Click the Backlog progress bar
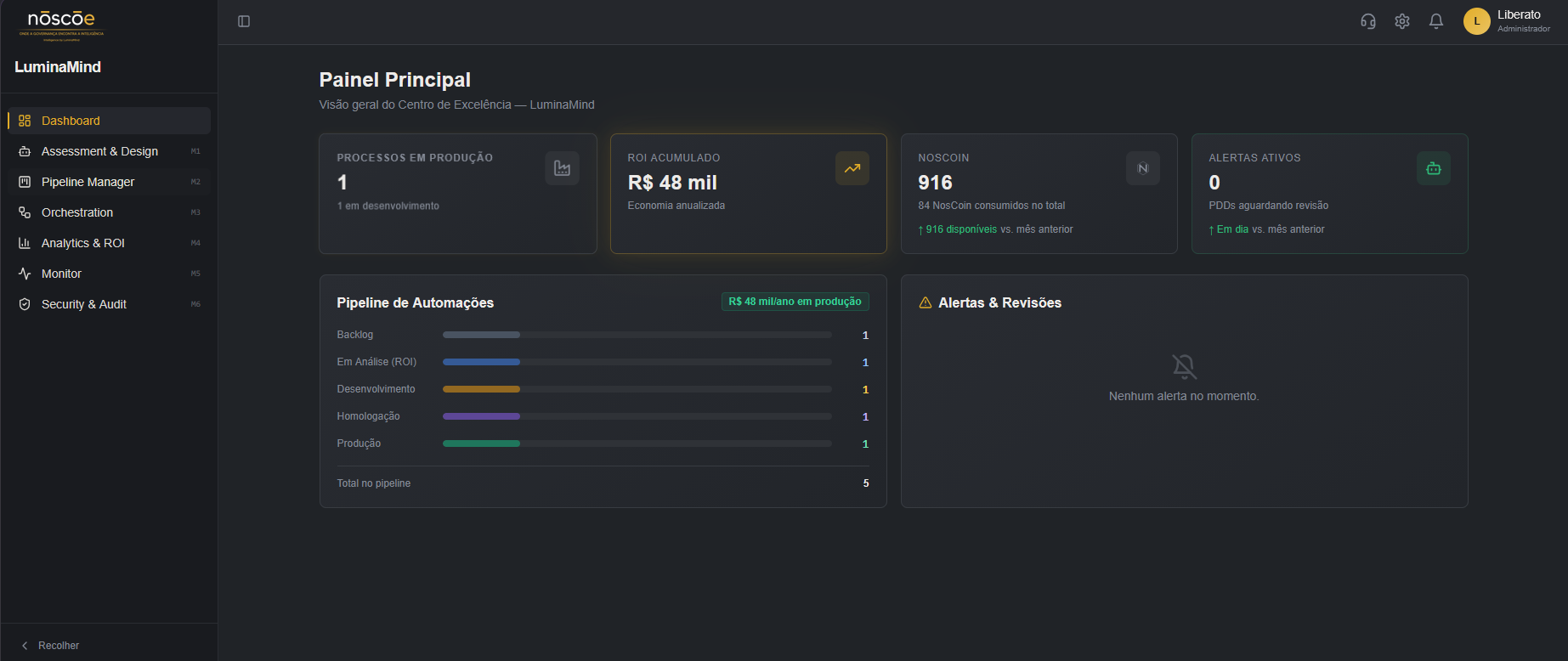The height and width of the screenshot is (661, 1568). click(637, 335)
